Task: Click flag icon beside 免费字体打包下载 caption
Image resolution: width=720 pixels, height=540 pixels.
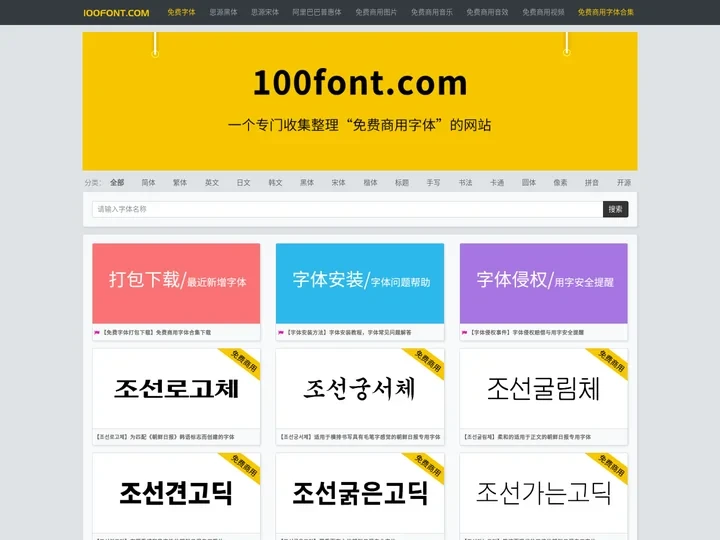Action: pos(97,332)
